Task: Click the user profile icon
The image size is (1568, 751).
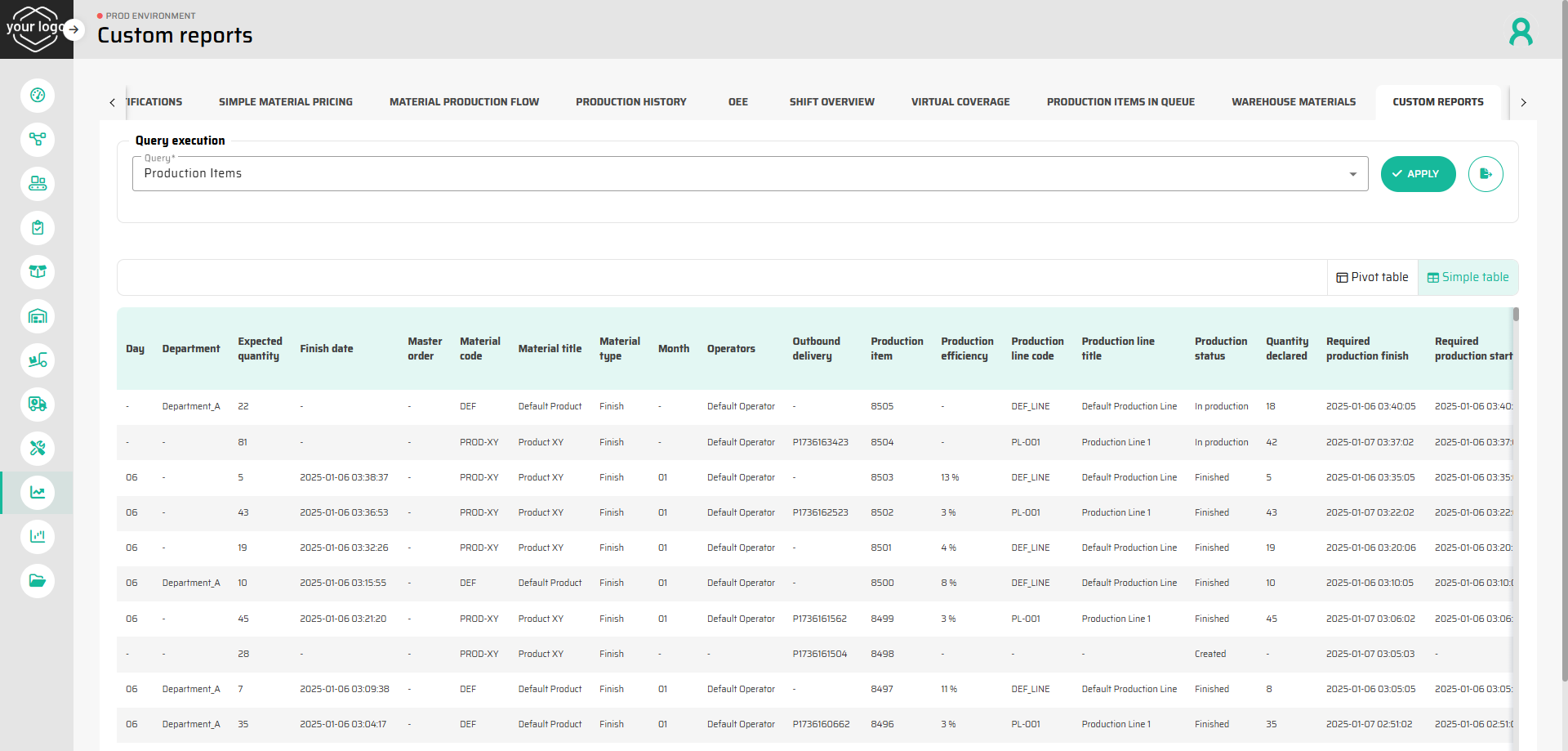Action: pyautogui.click(x=1521, y=32)
